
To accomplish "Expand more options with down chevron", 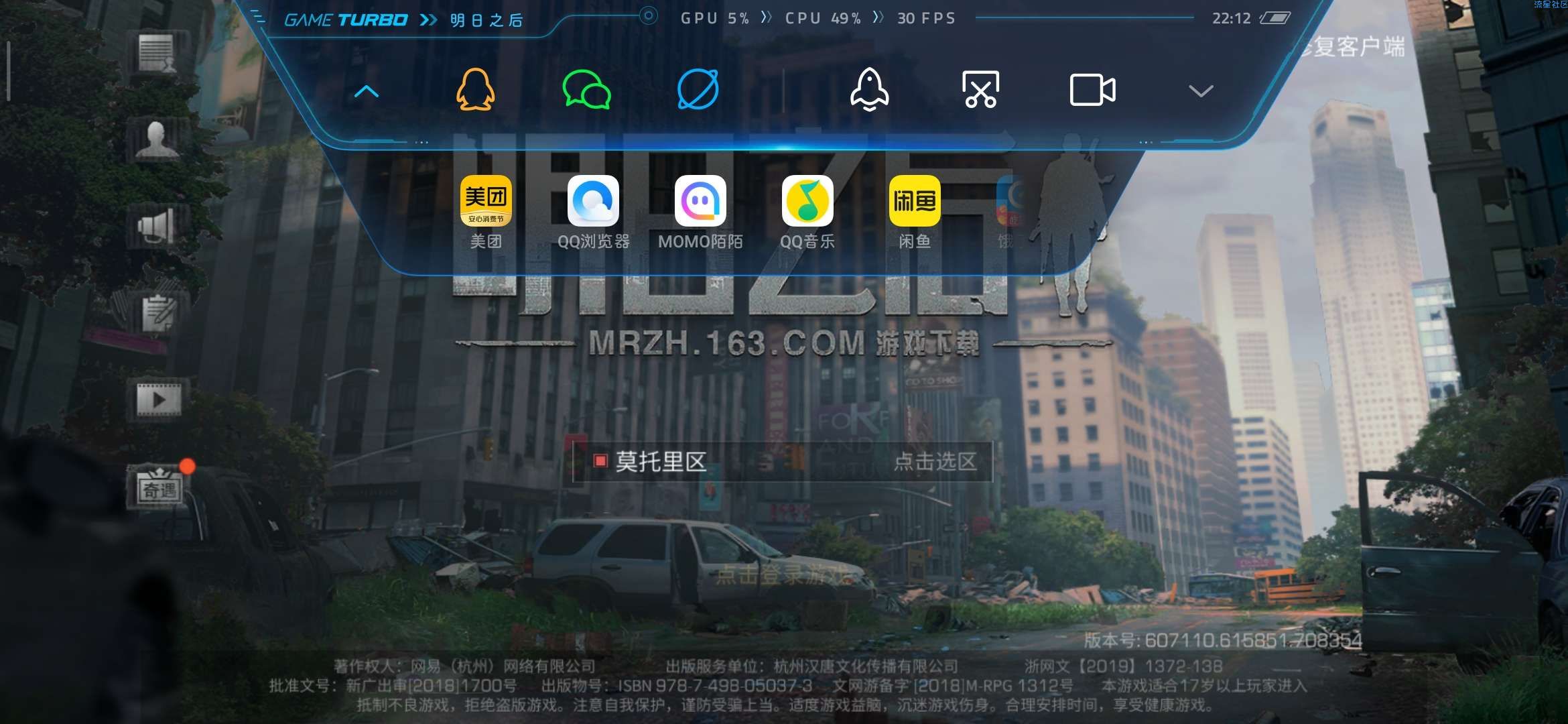I will point(1200,91).
